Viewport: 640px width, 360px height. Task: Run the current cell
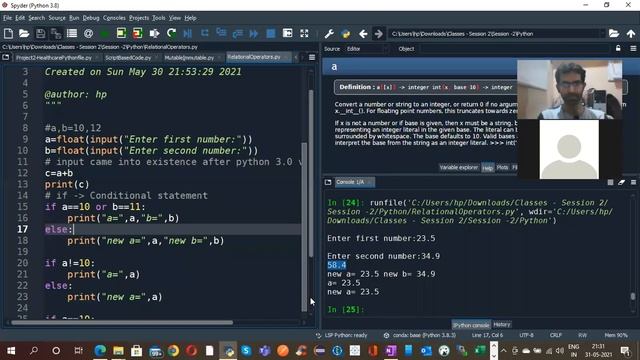click(x=121, y=33)
